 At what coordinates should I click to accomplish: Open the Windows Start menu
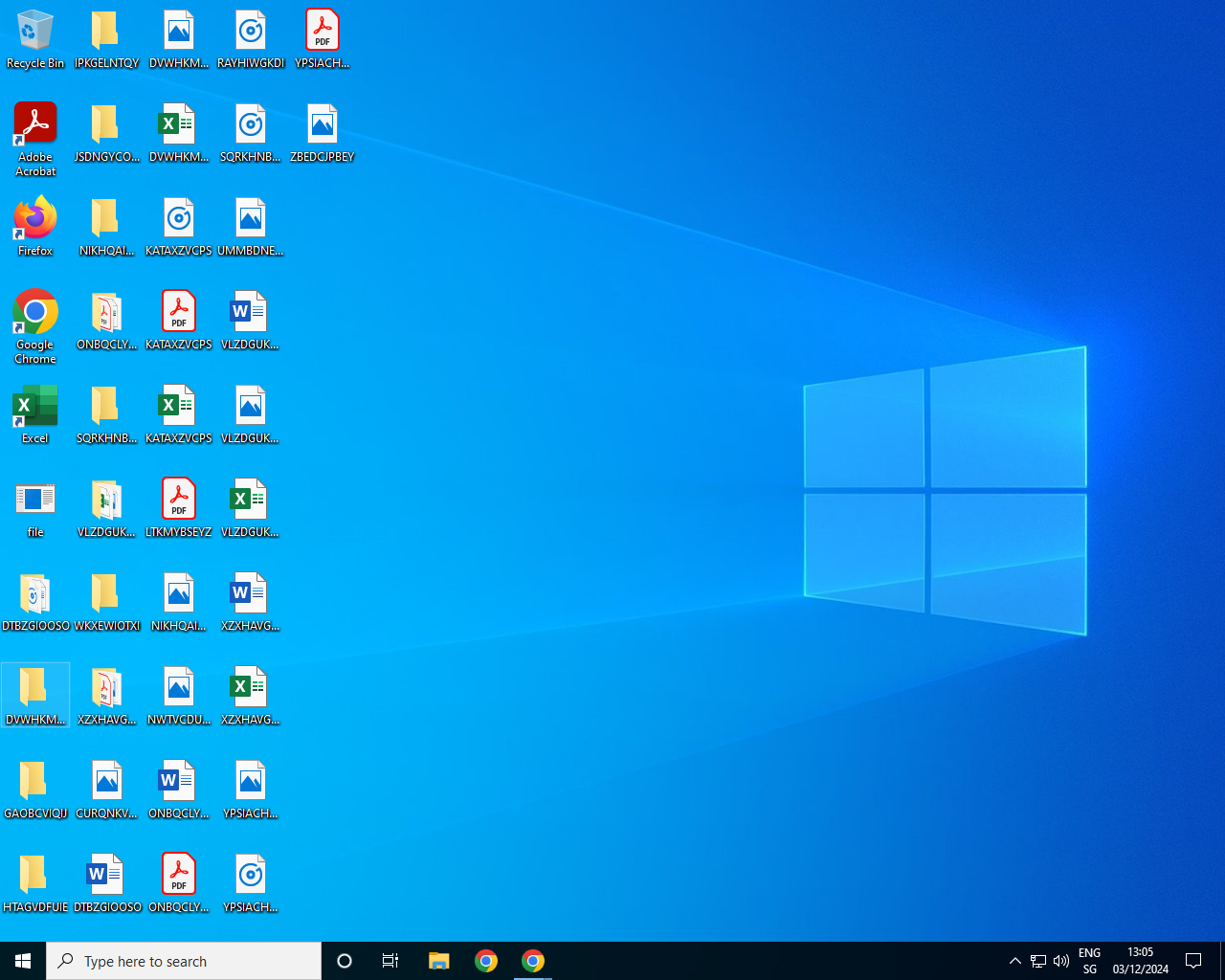[x=23, y=961]
